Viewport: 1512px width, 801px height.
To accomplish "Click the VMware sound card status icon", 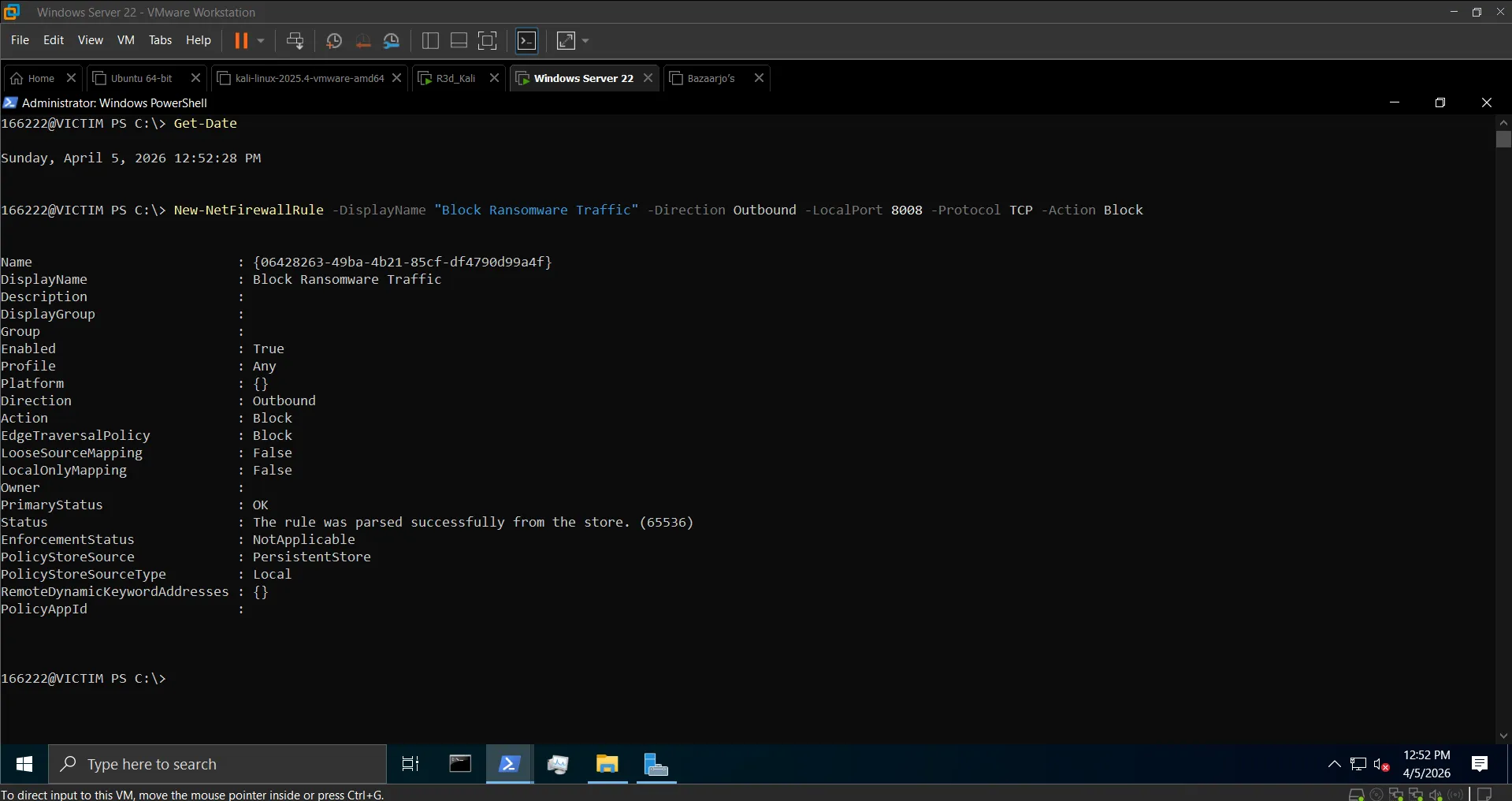I will click(1436, 794).
